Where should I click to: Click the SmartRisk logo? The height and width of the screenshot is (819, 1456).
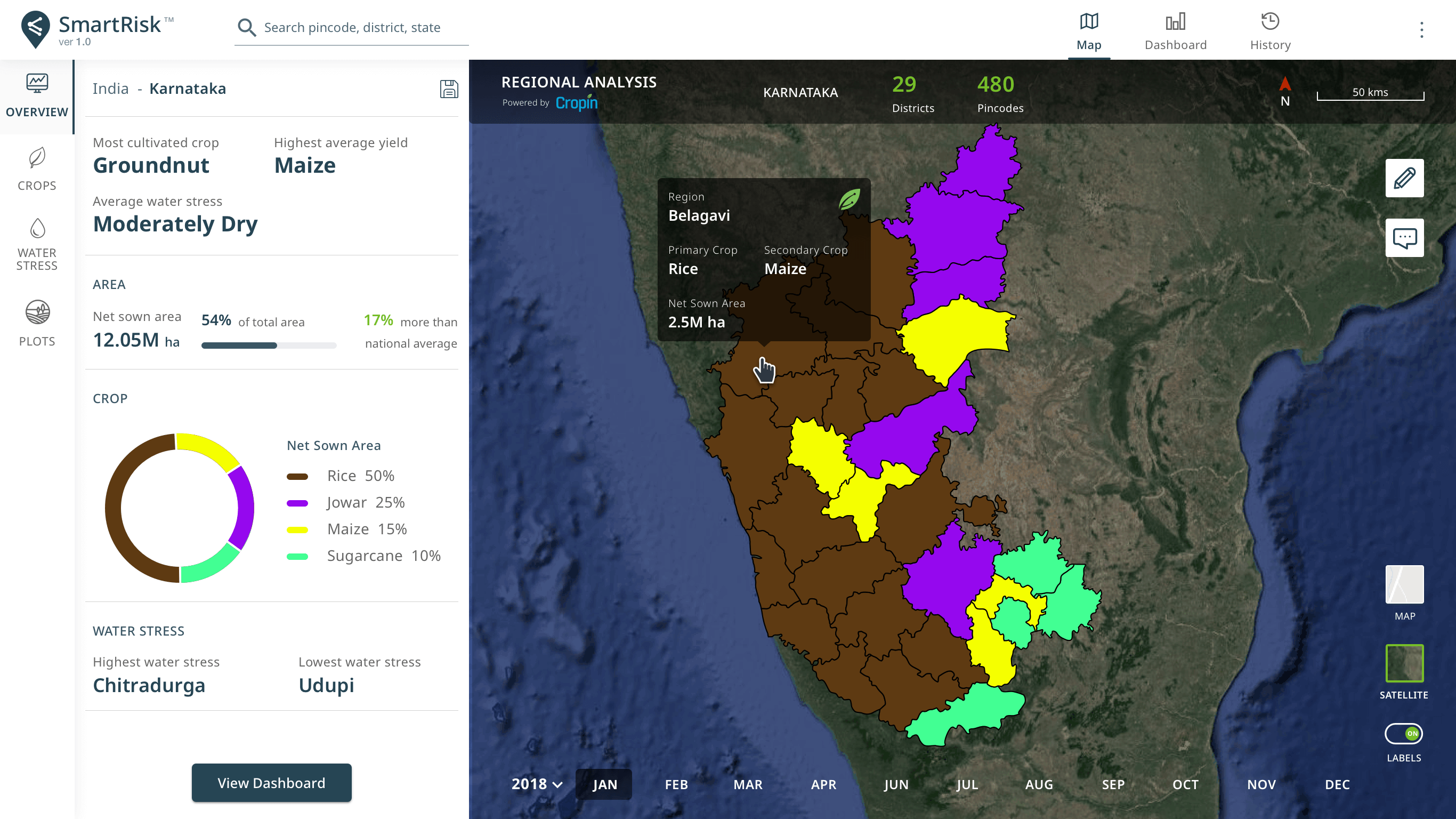point(97,29)
